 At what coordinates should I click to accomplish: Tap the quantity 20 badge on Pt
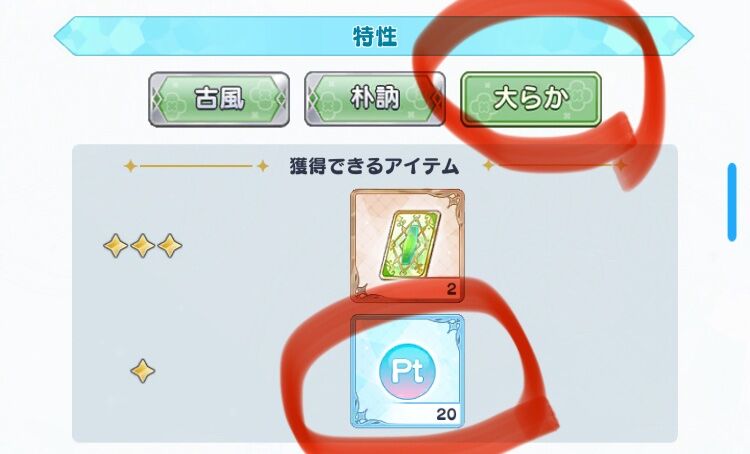(x=446, y=414)
